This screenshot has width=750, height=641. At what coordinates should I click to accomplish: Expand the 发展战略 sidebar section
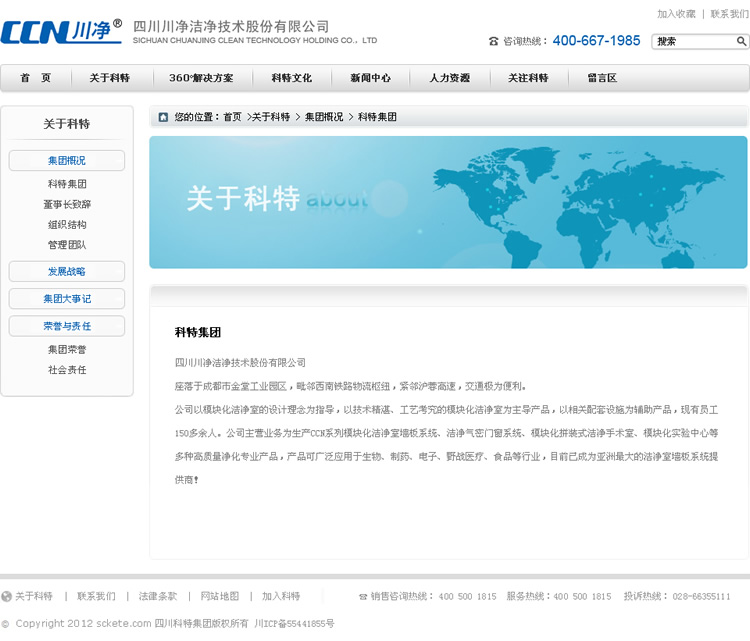coord(66,271)
